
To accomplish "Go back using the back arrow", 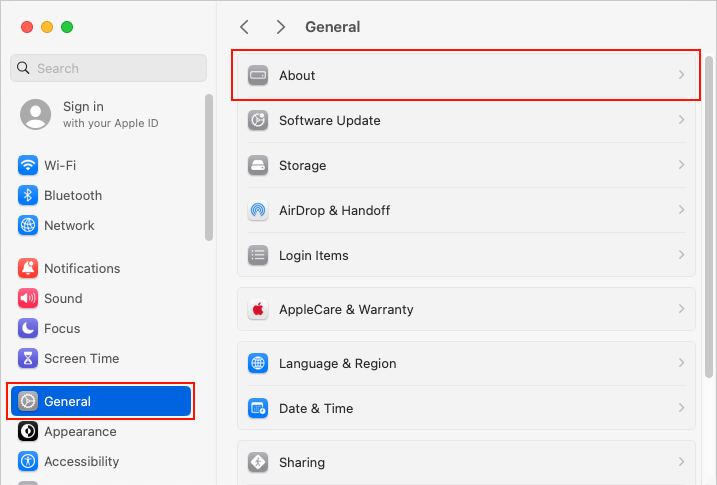I will click(x=244, y=27).
